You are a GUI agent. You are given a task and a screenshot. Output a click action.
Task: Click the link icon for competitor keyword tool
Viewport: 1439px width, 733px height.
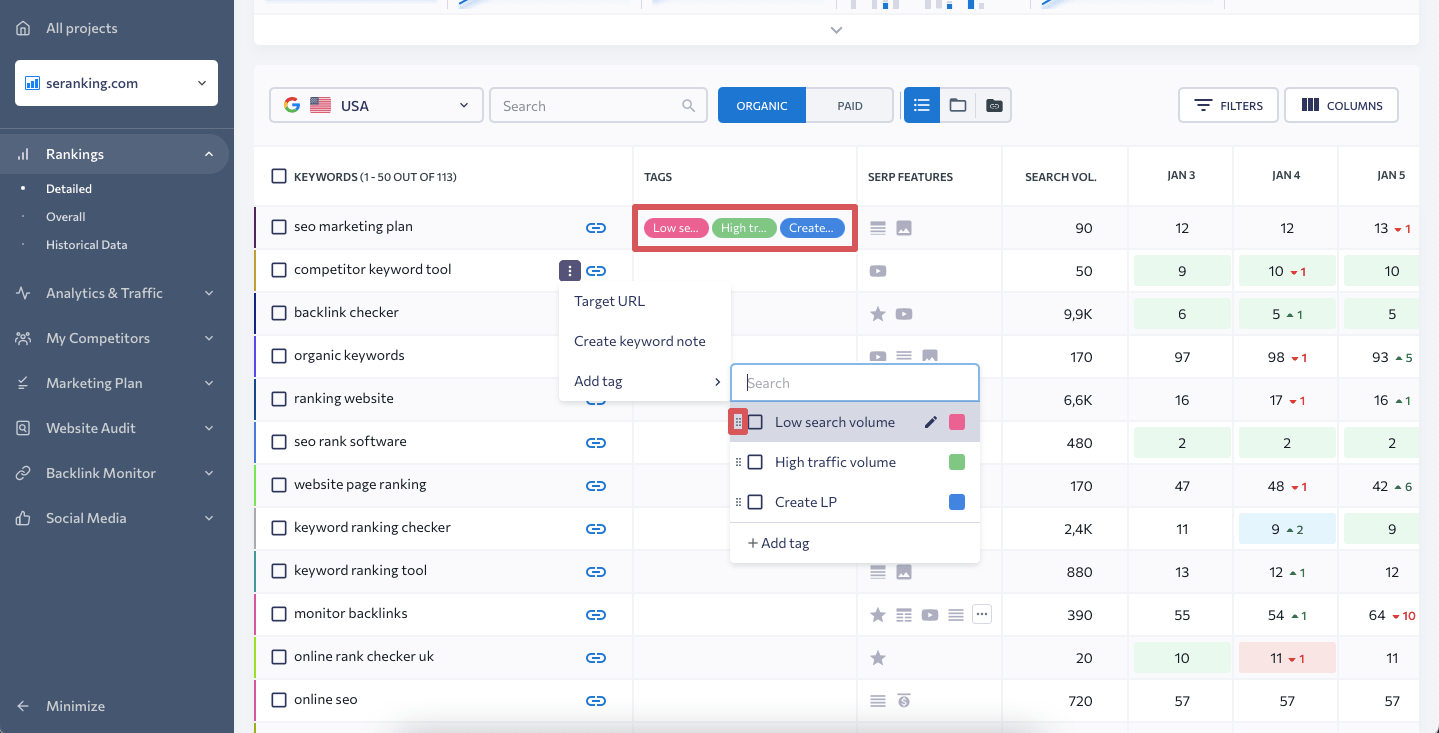(596, 271)
